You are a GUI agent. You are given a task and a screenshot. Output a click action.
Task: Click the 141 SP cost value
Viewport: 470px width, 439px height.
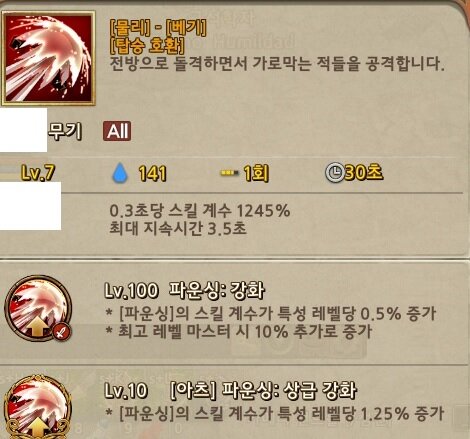point(152,173)
